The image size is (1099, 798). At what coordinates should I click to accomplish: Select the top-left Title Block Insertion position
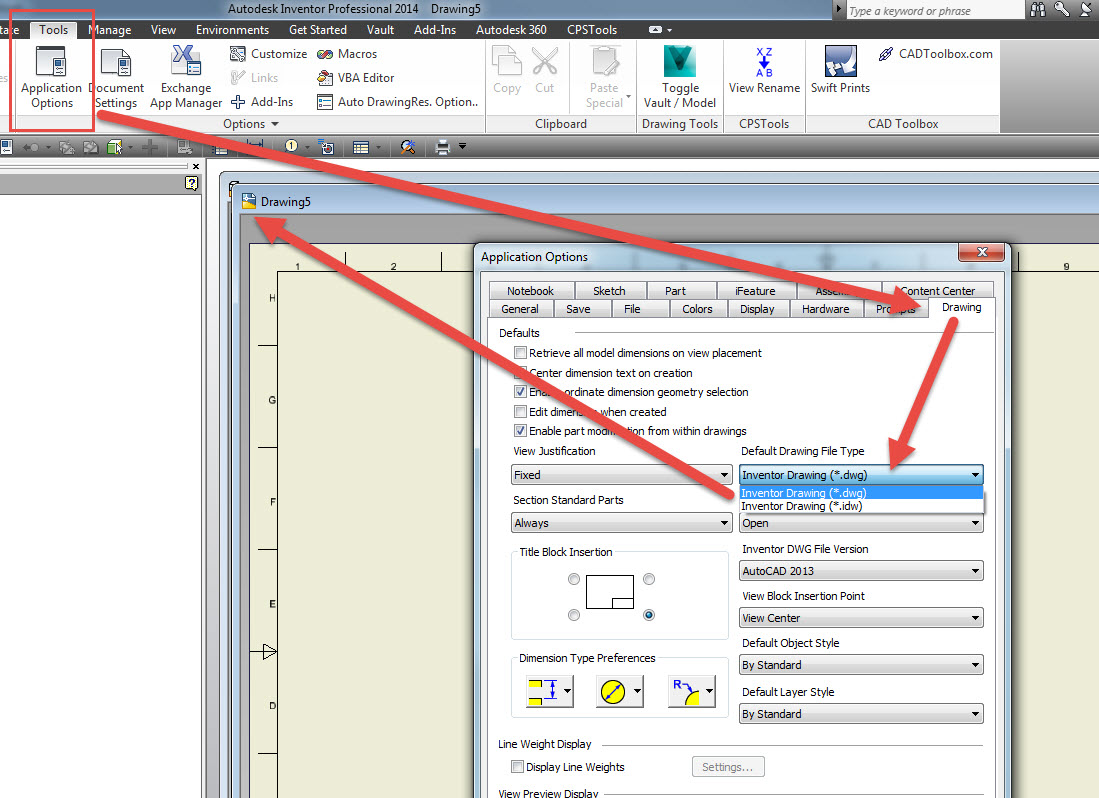tap(574, 579)
